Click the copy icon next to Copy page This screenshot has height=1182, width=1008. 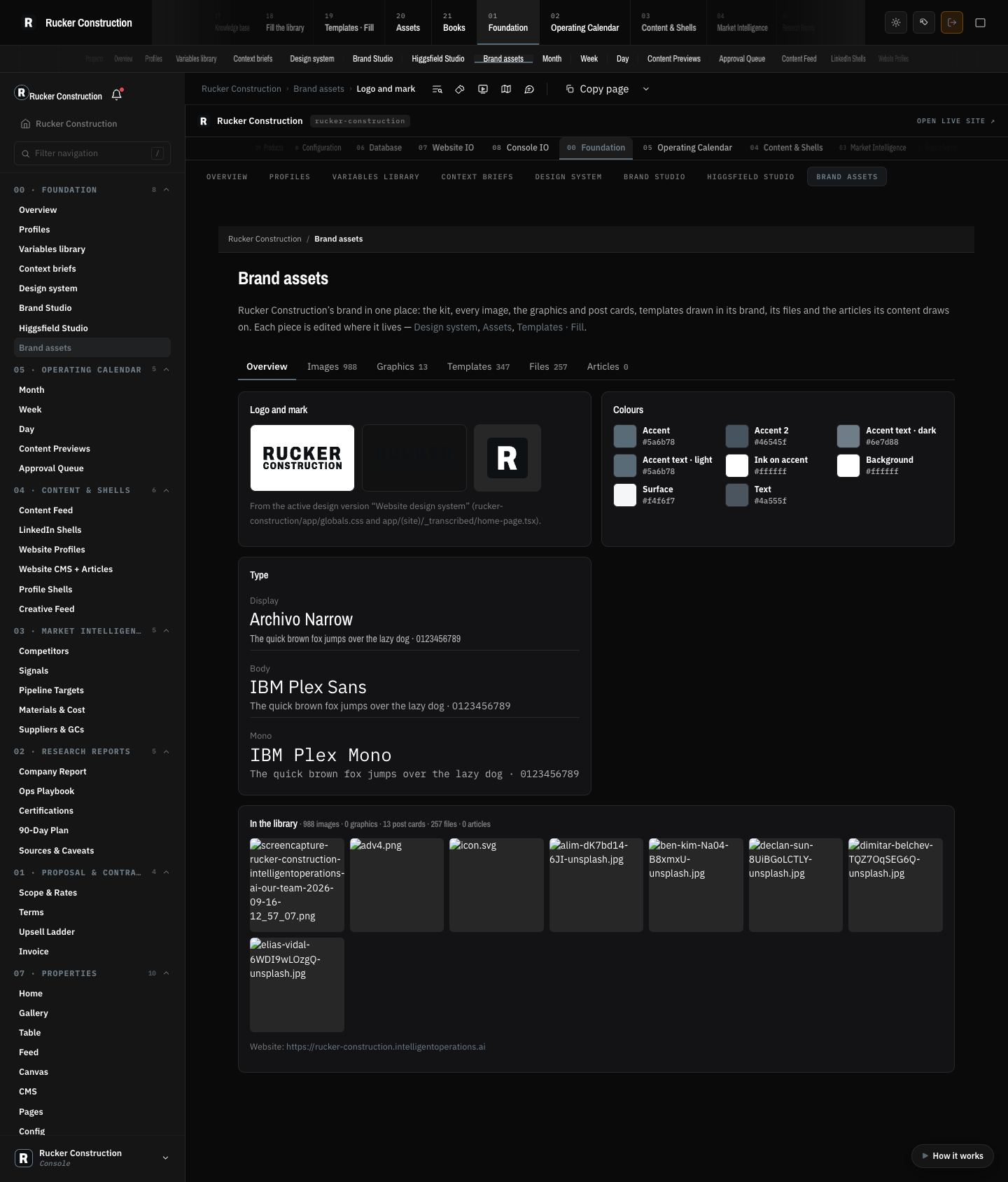pos(570,89)
